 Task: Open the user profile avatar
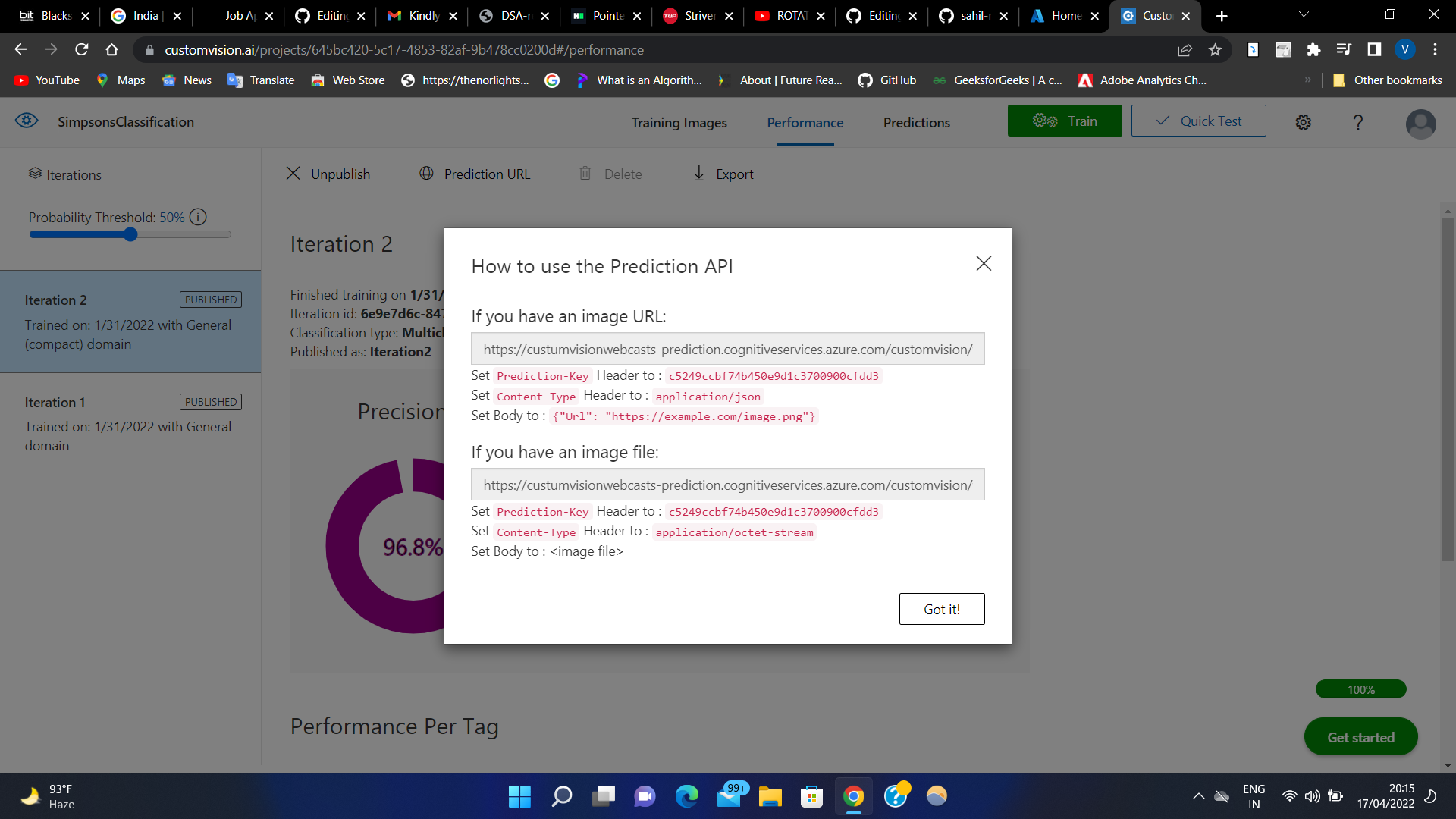(x=1420, y=123)
